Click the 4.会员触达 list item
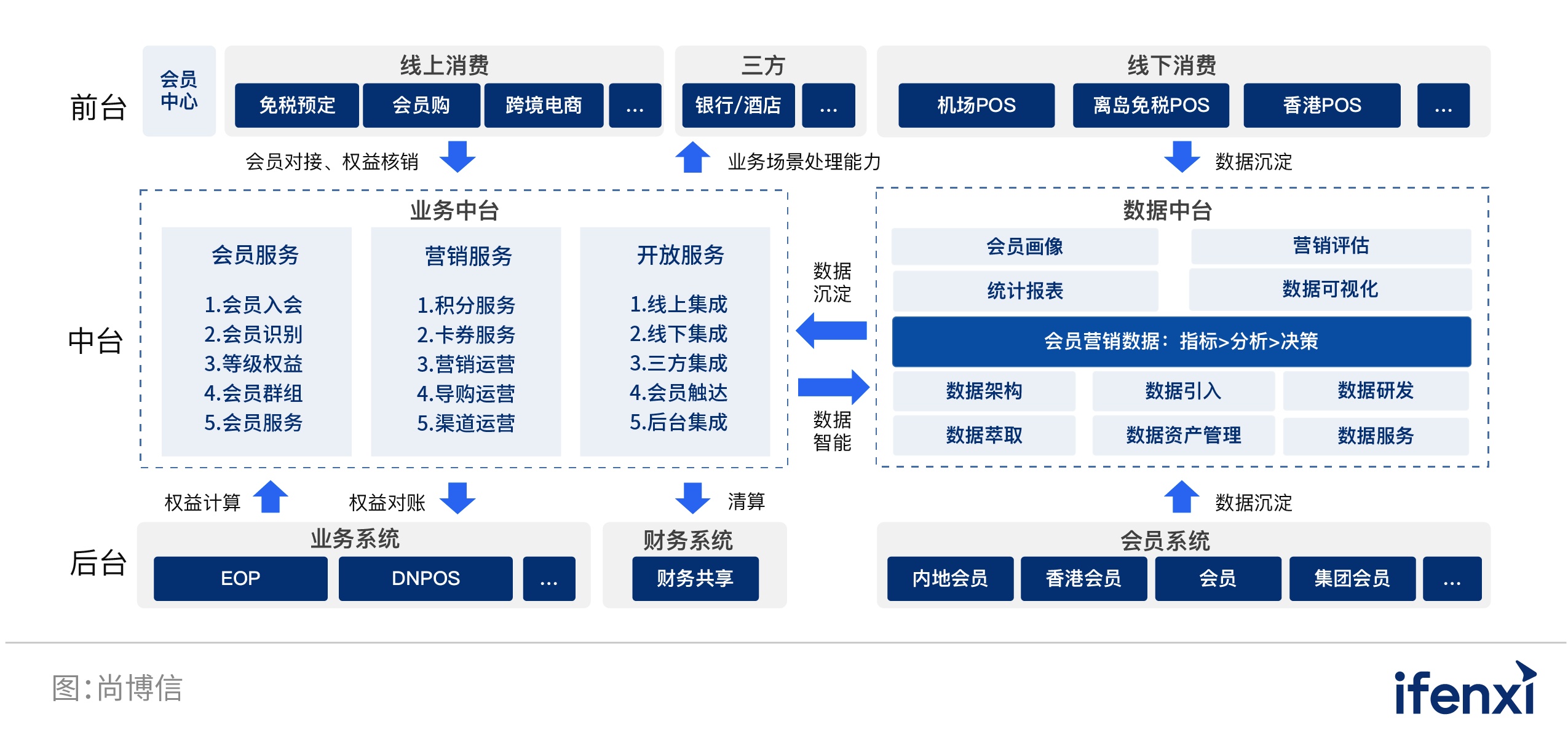Viewport: 1568px width, 746px height. 678,392
